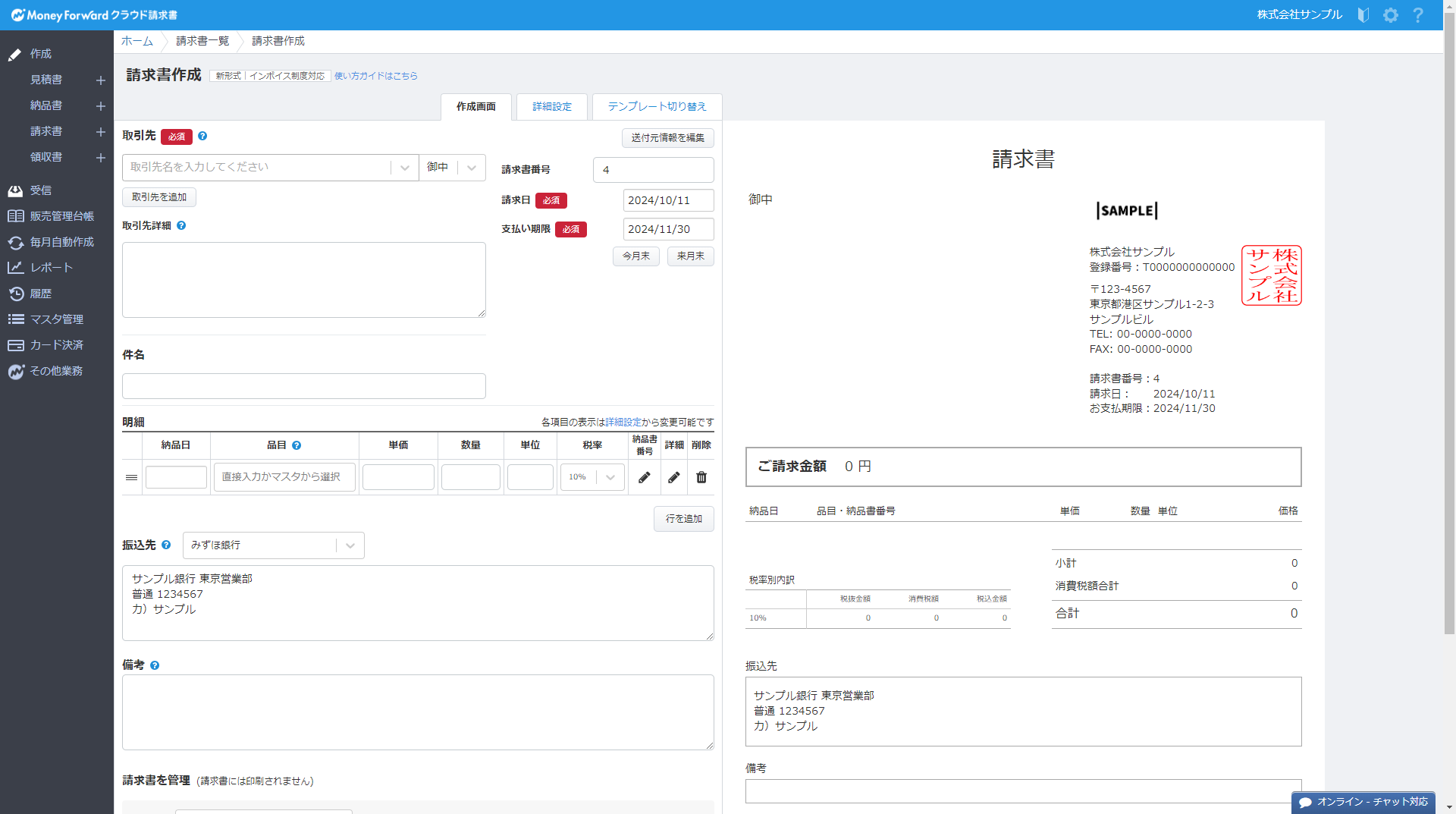Open the 使い方ガイドはこちら link

click(x=376, y=76)
